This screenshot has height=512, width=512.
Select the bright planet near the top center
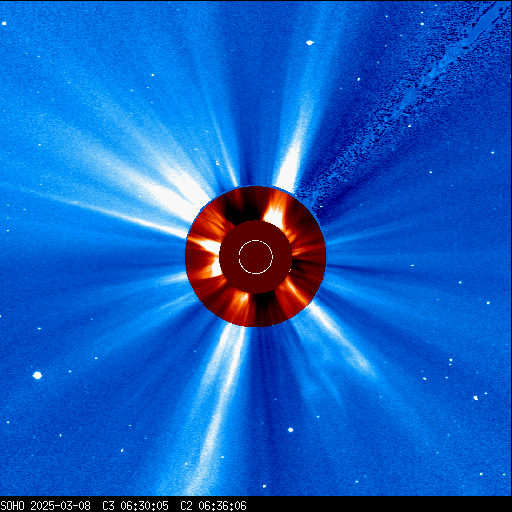click(310, 43)
